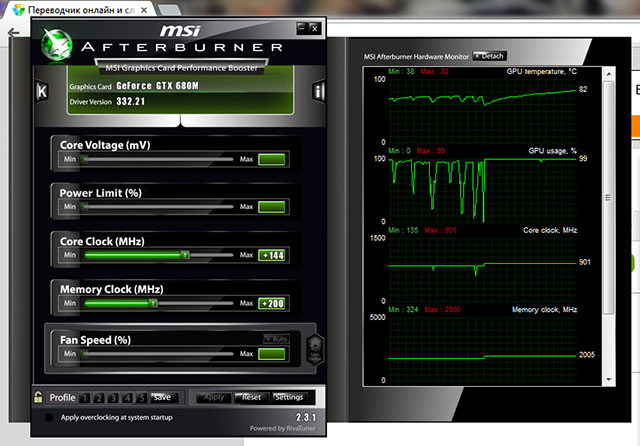Click the Memory Clock +200 value field
This screenshot has height=446, width=640.
coord(272,304)
